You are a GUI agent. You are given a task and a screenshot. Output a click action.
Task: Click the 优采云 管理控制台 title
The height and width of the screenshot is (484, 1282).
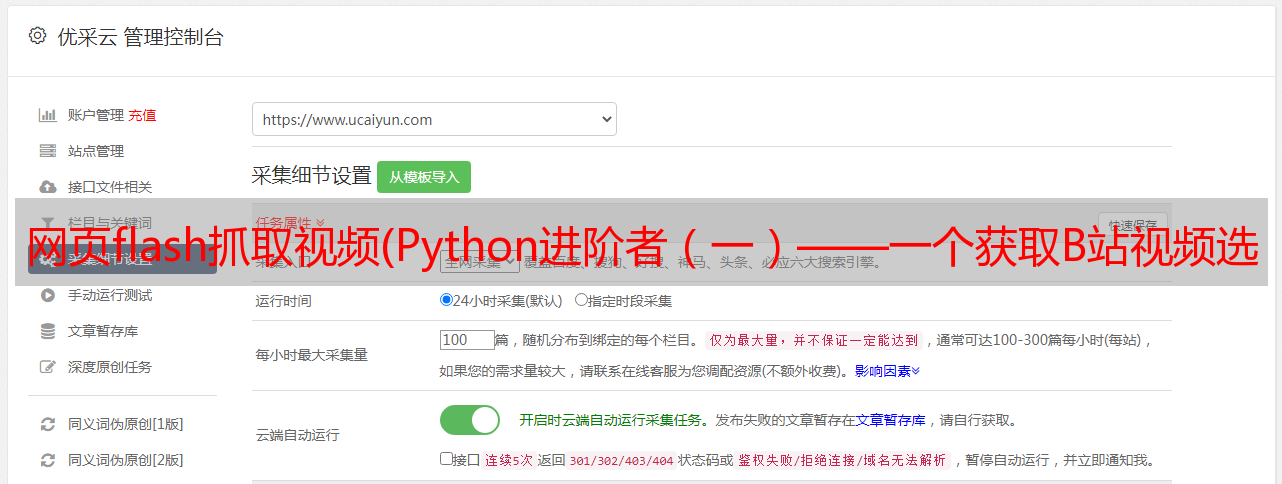pyautogui.click(x=139, y=37)
